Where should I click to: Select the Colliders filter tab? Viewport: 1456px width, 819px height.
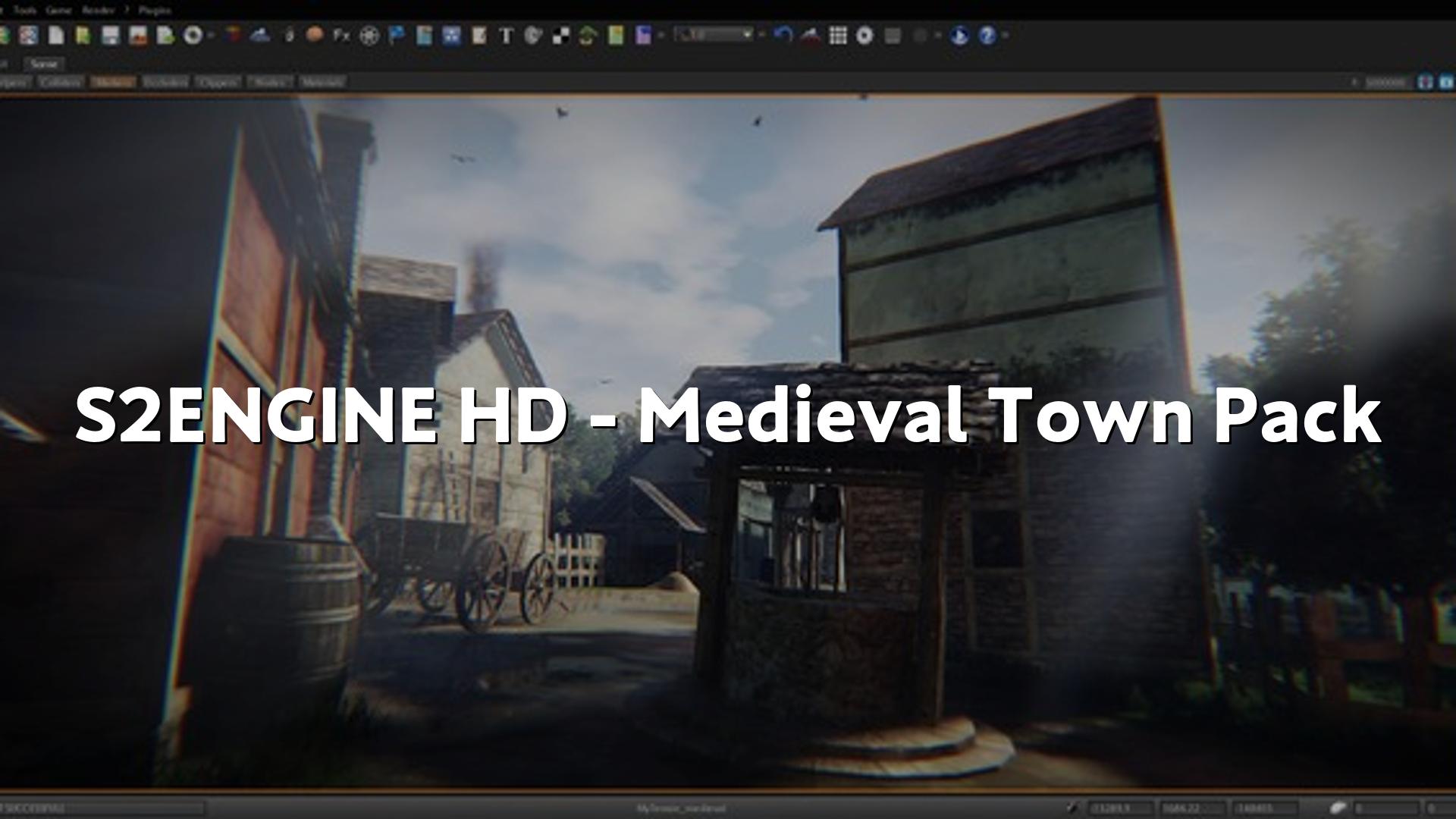tap(60, 82)
